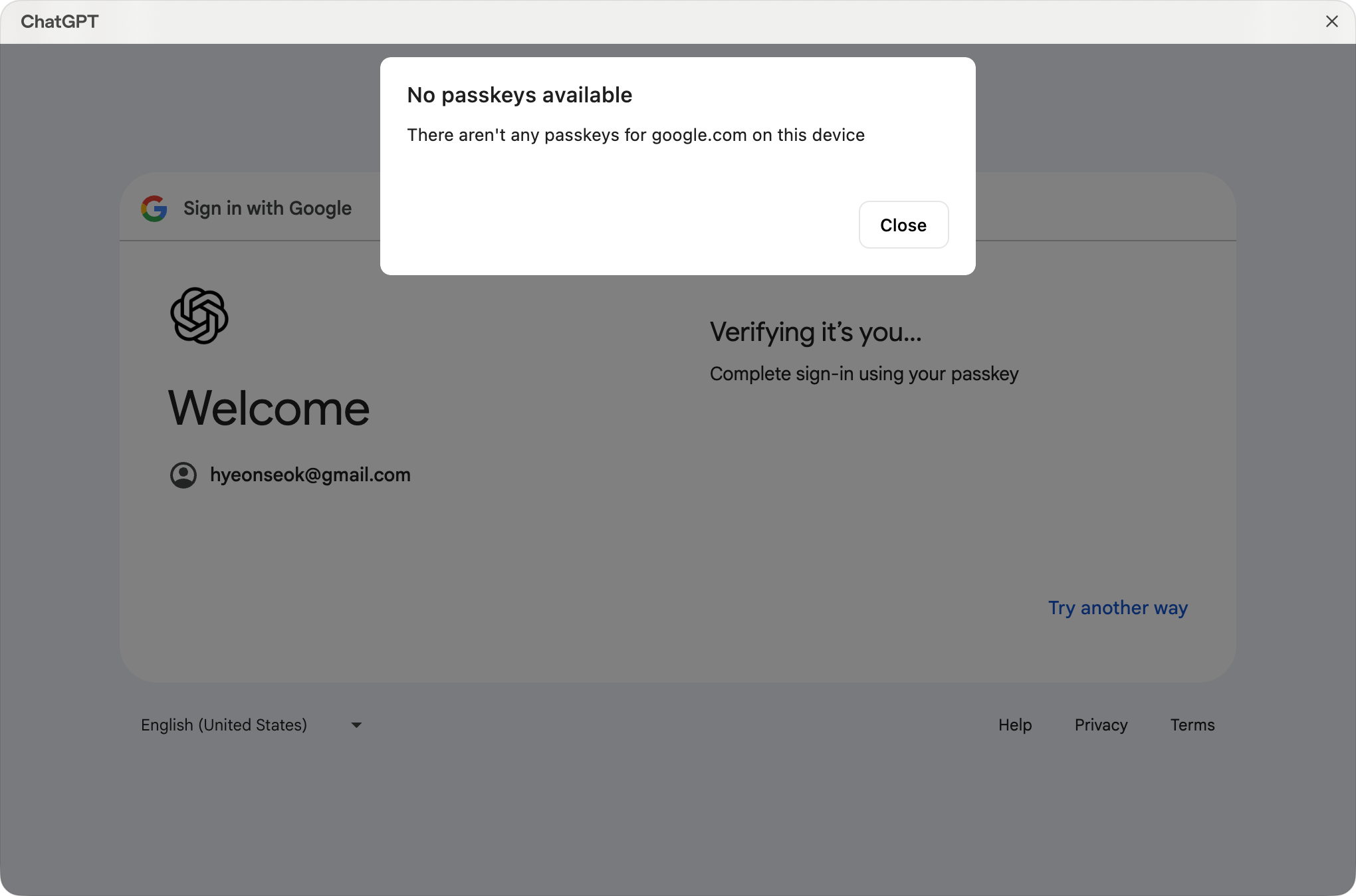The height and width of the screenshot is (896, 1356).
Task: Click the Sign in with Google header
Action: tap(267, 209)
